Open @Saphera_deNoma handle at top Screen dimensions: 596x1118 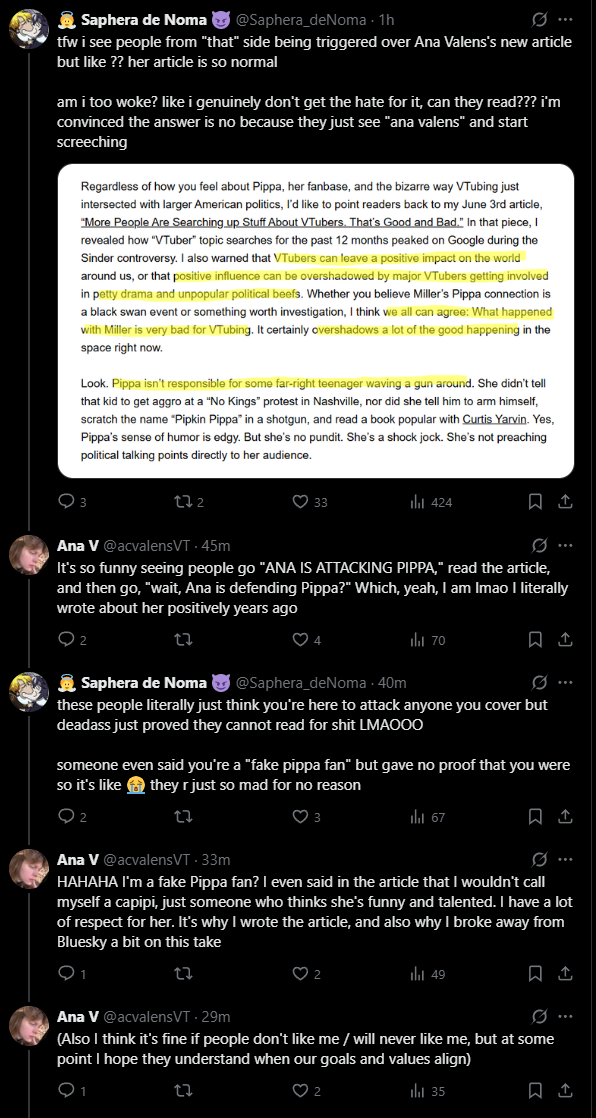tap(301, 20)
